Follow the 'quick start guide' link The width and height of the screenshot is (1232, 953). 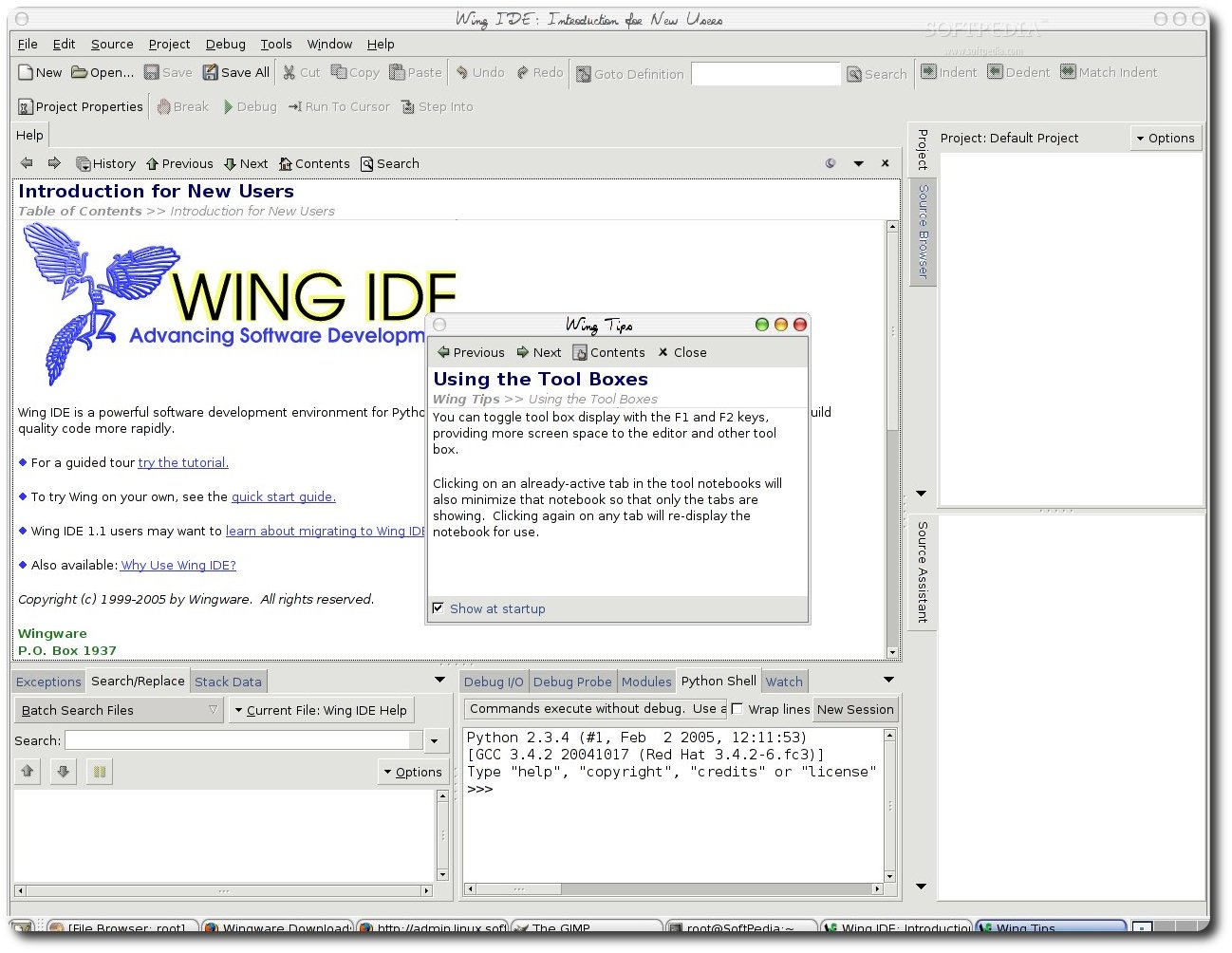pos(284,496)
